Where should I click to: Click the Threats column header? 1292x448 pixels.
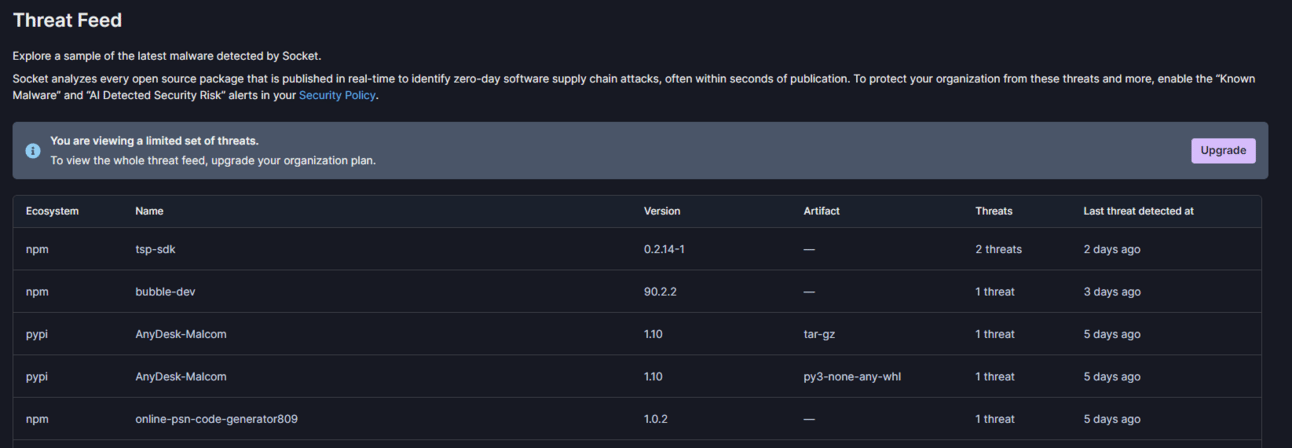pyautogui.click(x=993, y=211)
